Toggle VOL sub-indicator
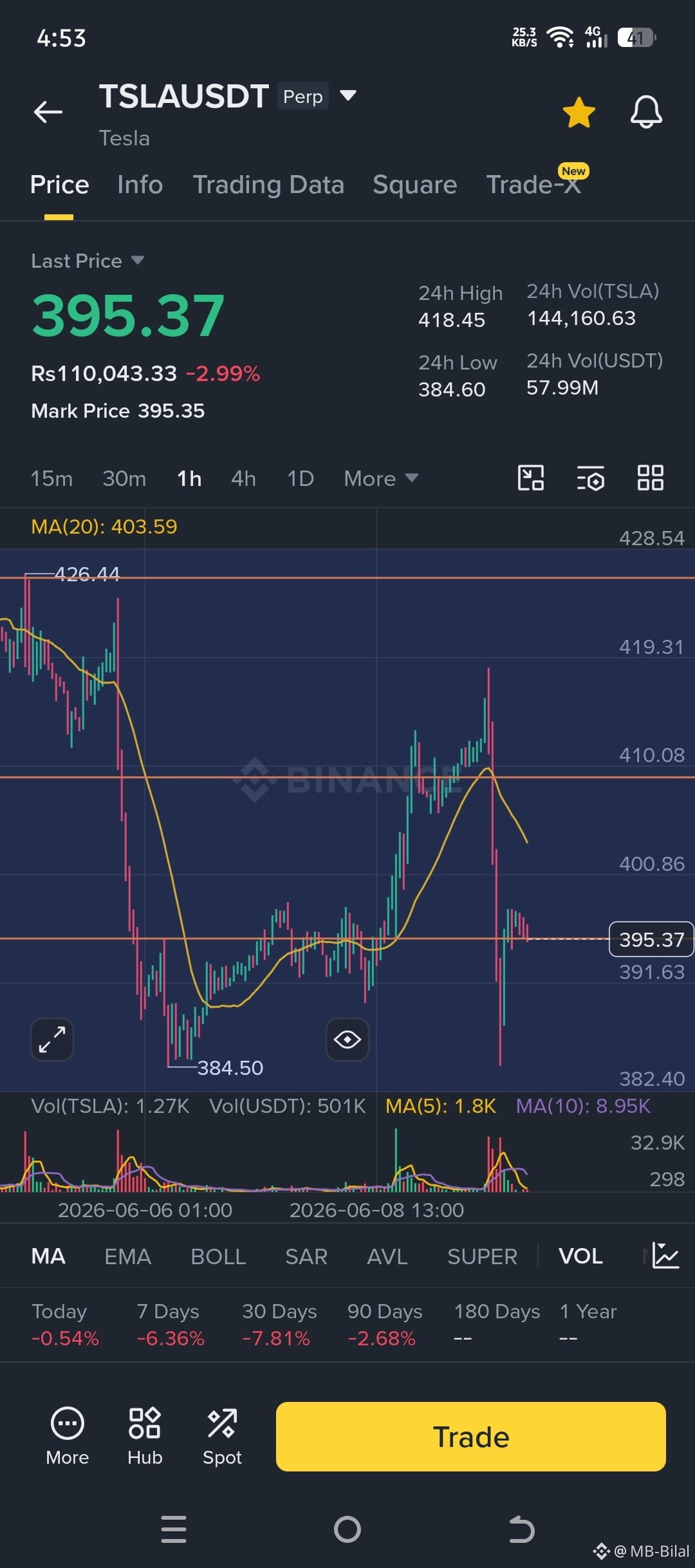Image resolution: width=695 pixels, height=1568 pixels. [x=580, y=1256]
